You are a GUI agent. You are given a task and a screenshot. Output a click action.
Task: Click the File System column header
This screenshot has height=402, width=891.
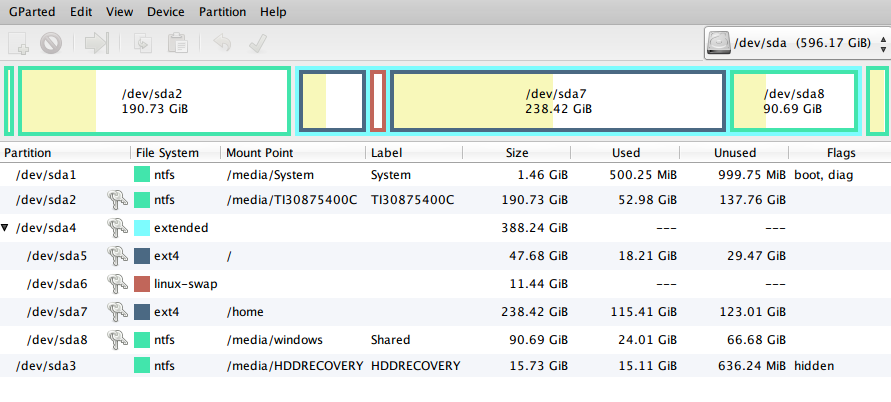point(166,153)
